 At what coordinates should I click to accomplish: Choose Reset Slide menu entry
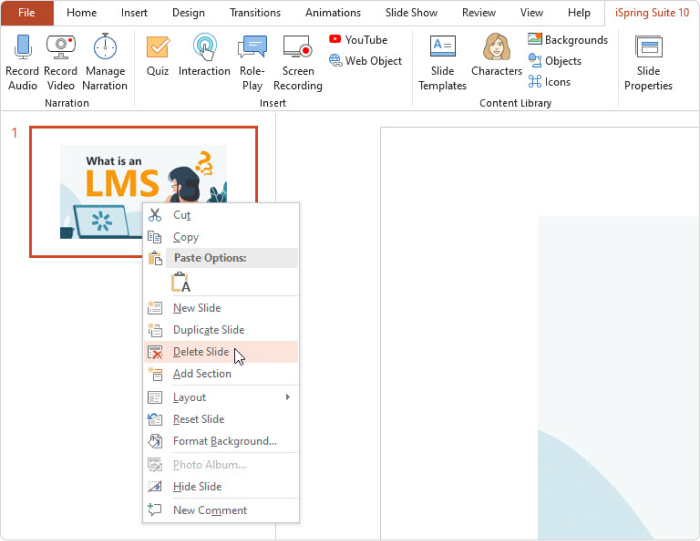coord(221,419)
